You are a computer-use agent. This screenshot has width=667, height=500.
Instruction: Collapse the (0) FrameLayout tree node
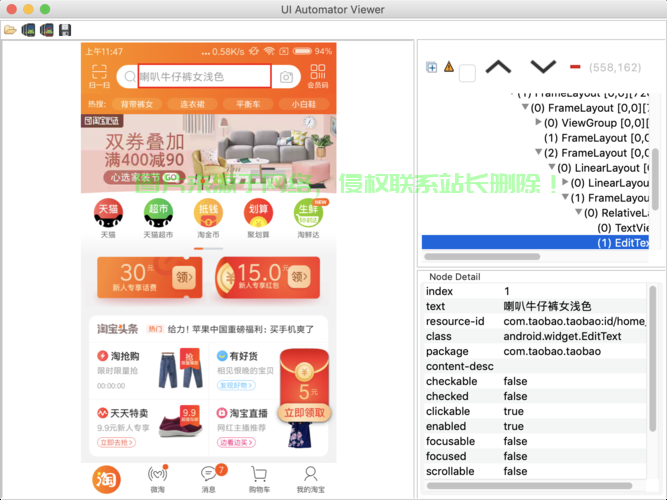[525, 107]
